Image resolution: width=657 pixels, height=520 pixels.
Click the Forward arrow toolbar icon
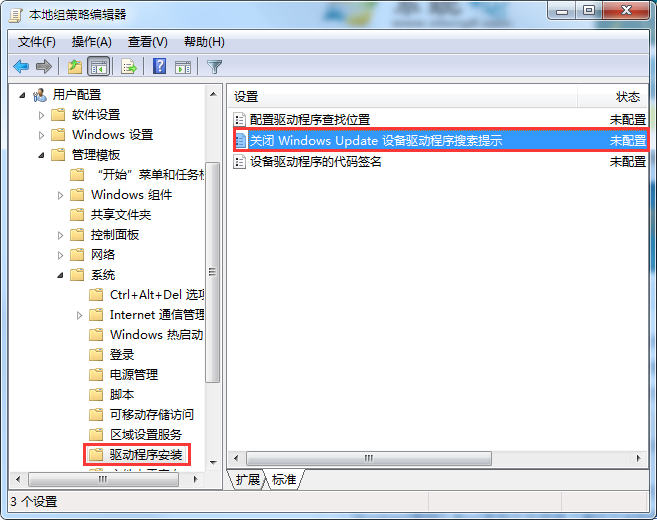[x=44, y=67]
